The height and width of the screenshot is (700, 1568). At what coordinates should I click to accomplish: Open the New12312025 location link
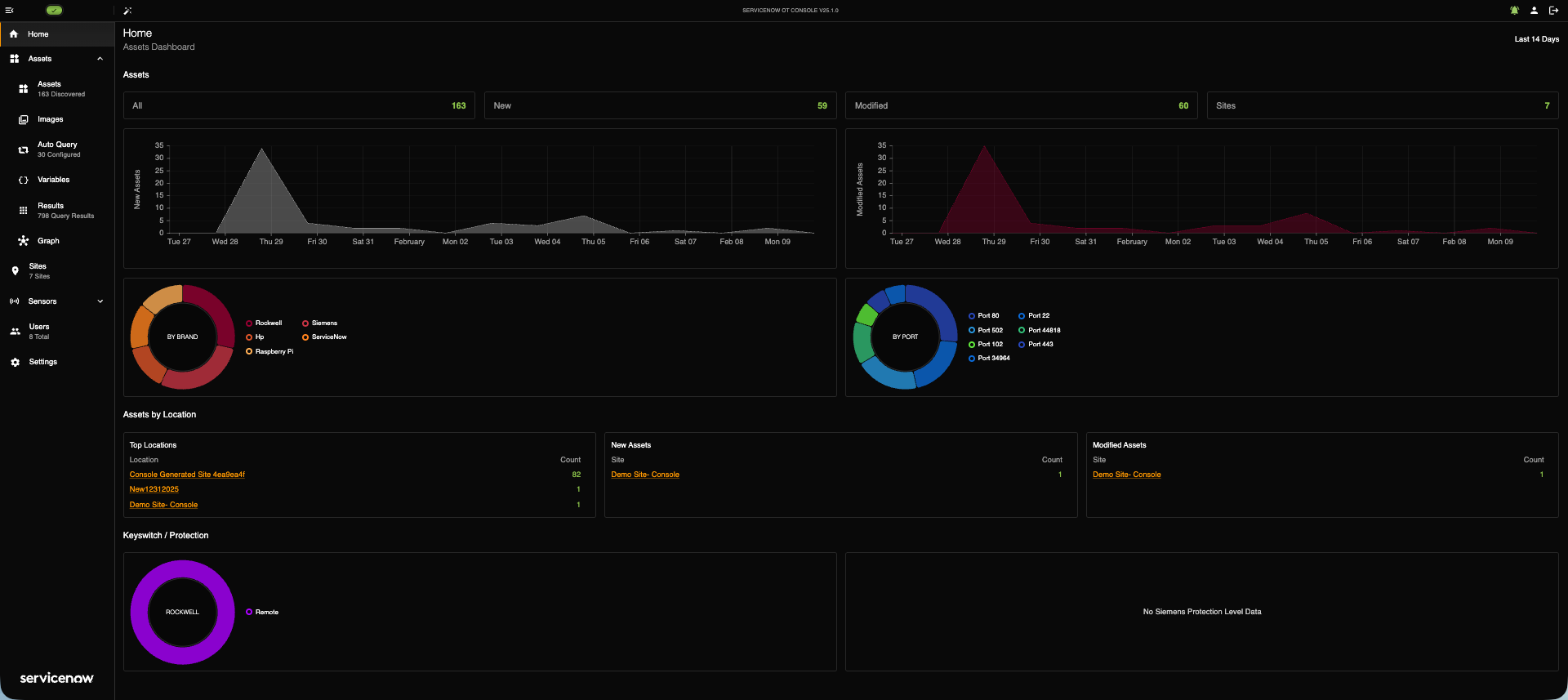(x=154, y=489)
